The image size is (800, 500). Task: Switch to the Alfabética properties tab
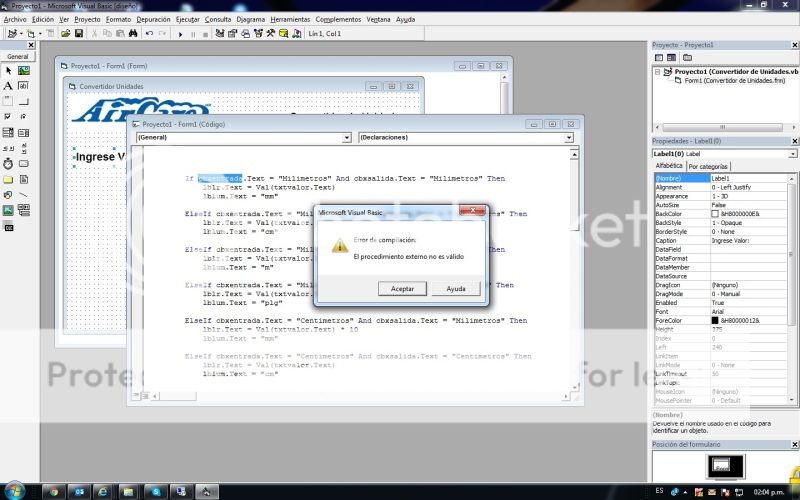(669, 166)
